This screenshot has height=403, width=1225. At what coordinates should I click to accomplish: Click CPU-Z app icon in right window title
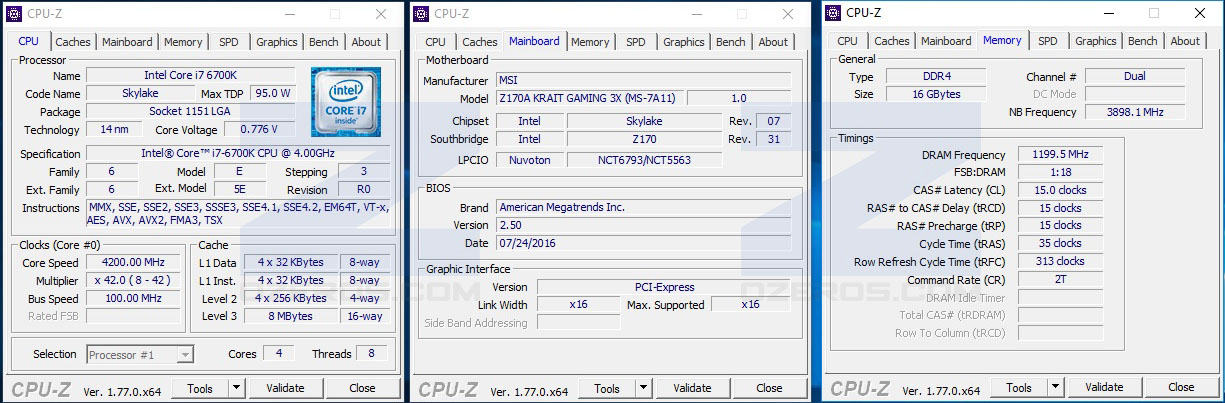[x=832, y=13]
